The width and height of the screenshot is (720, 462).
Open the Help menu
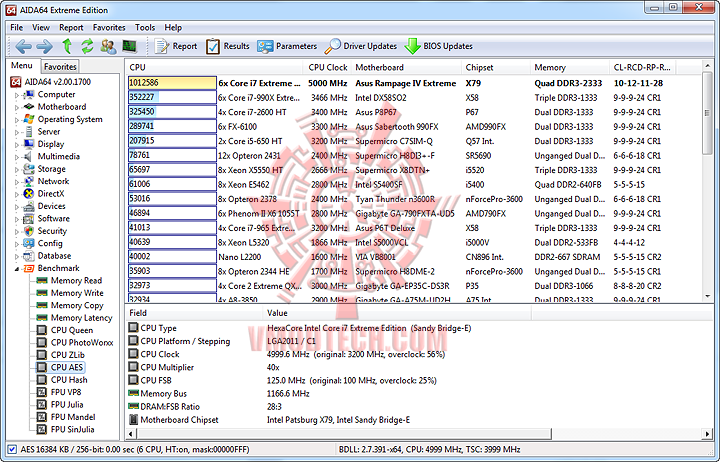tap(173, 28)
